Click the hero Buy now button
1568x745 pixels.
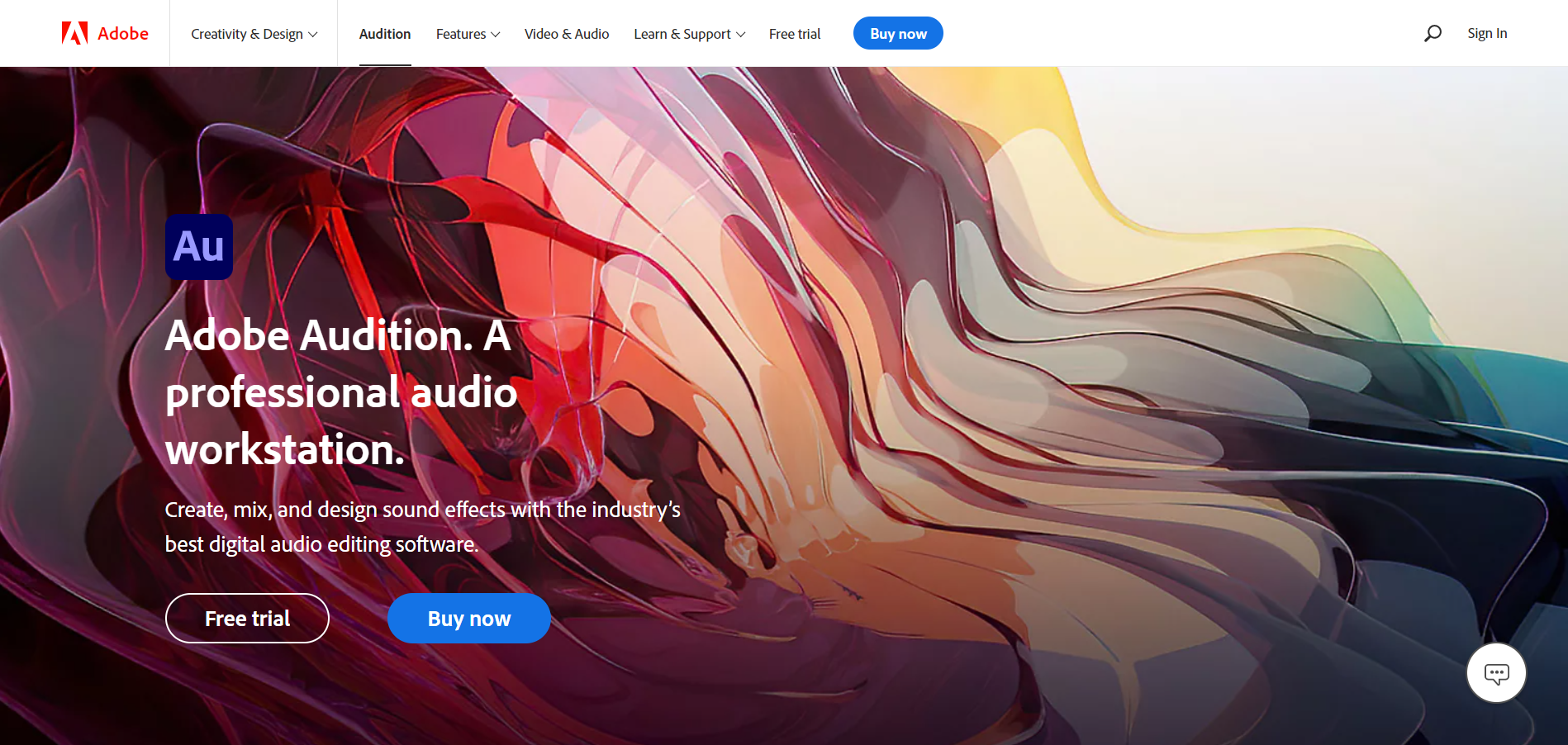coord(469,618)
